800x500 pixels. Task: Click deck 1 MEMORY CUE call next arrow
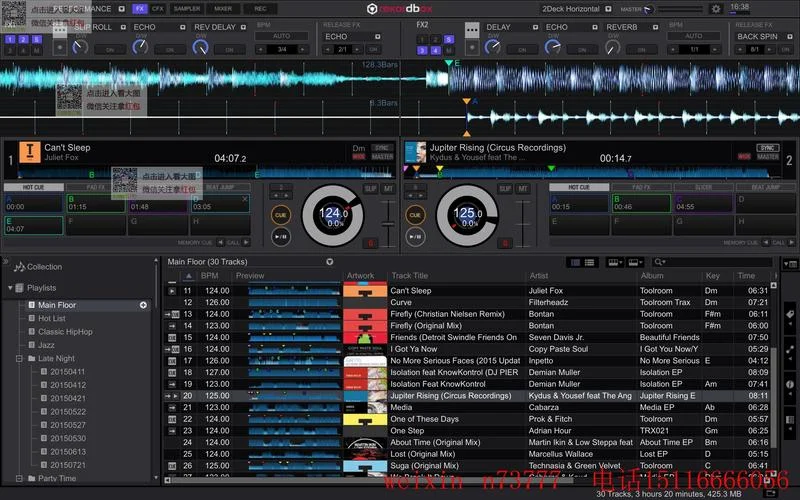[x=246, y=242]
